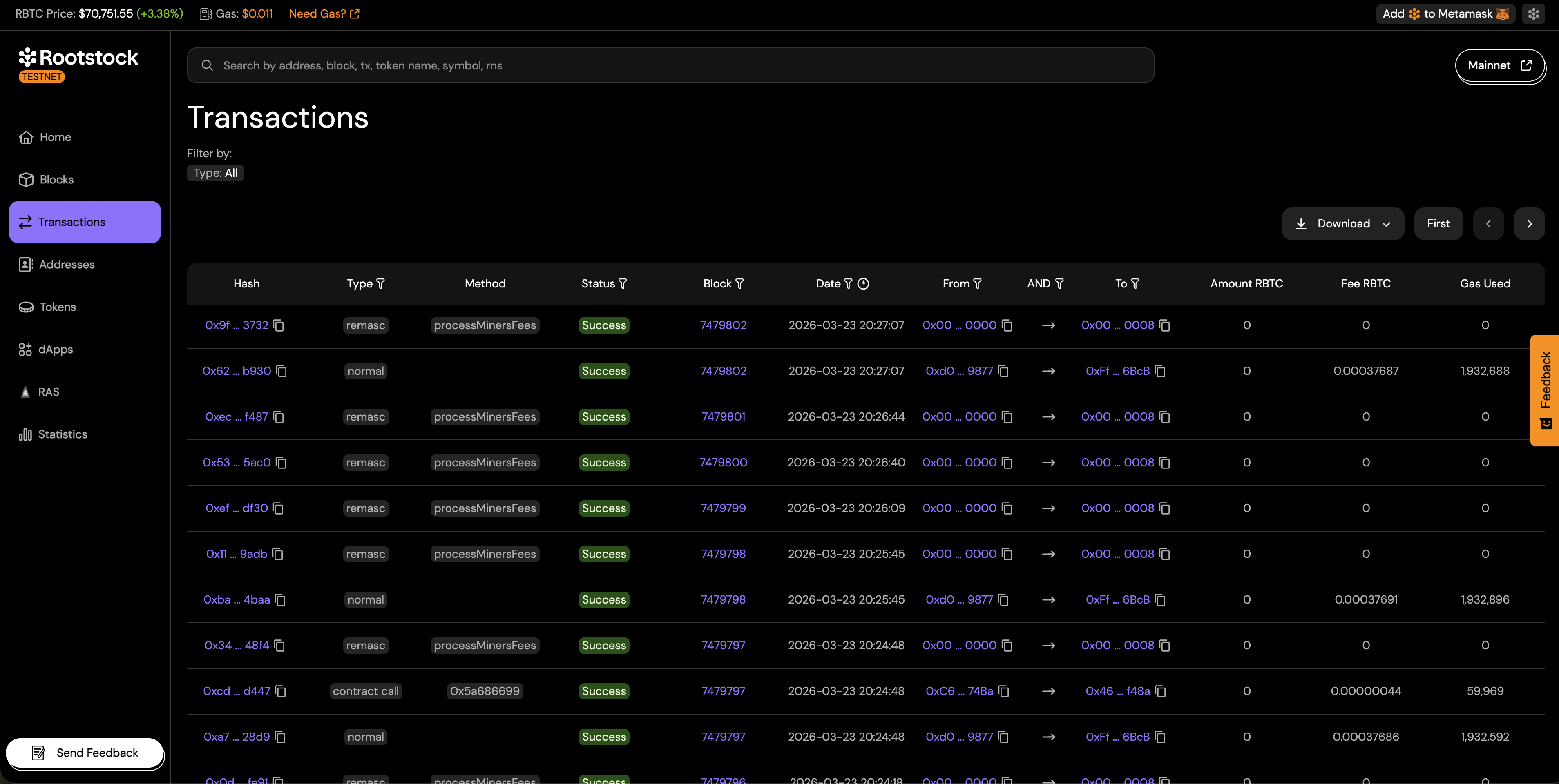1559x784 pixels.
Task: Open block 7479802 details
Action: (x=723, y=325)
